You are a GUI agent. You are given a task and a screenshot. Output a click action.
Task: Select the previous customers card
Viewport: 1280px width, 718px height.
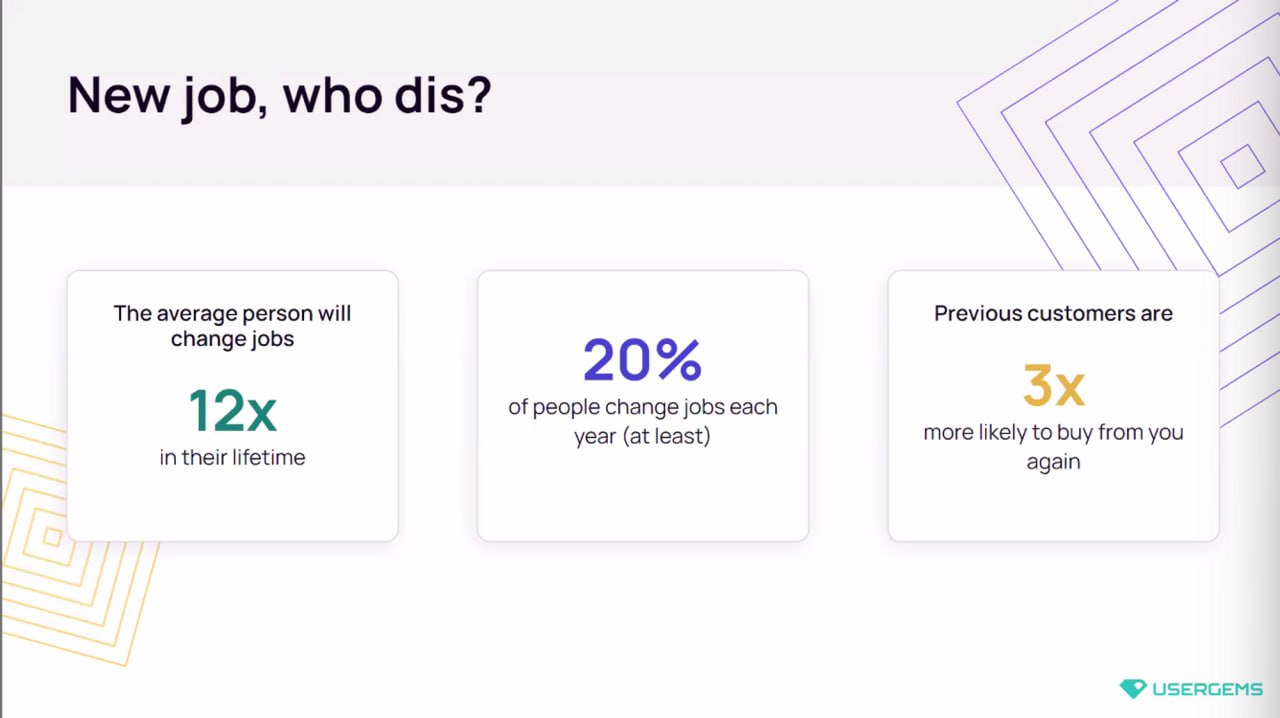point(1053,406)
